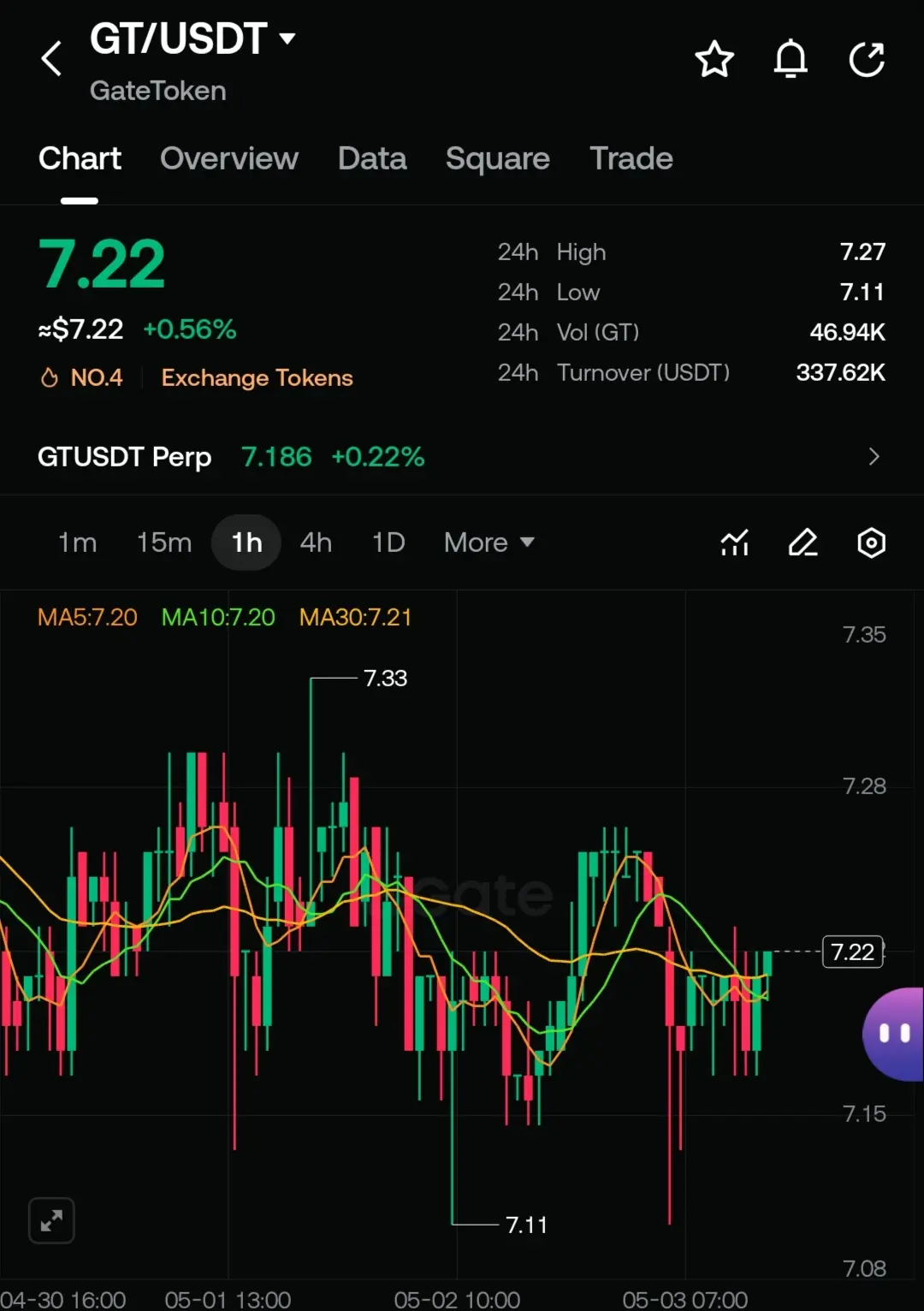The image size is (924, 1311).
Task: Tap the large 7.22 last price
Action: tap(102, 264)
